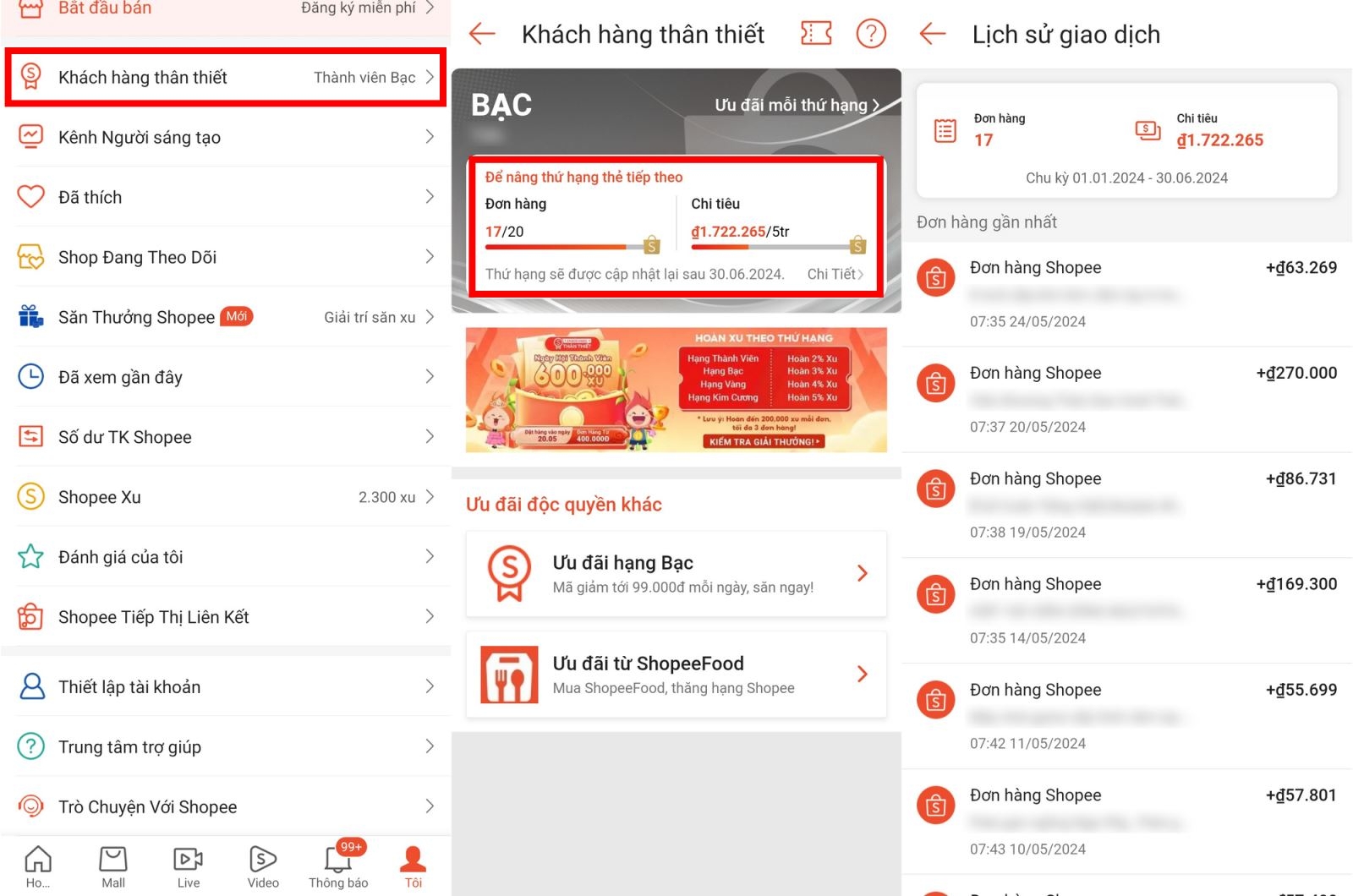Open the Khách hàng thân thiết medal icon
1353x896 pixels.
click(31, 77)
